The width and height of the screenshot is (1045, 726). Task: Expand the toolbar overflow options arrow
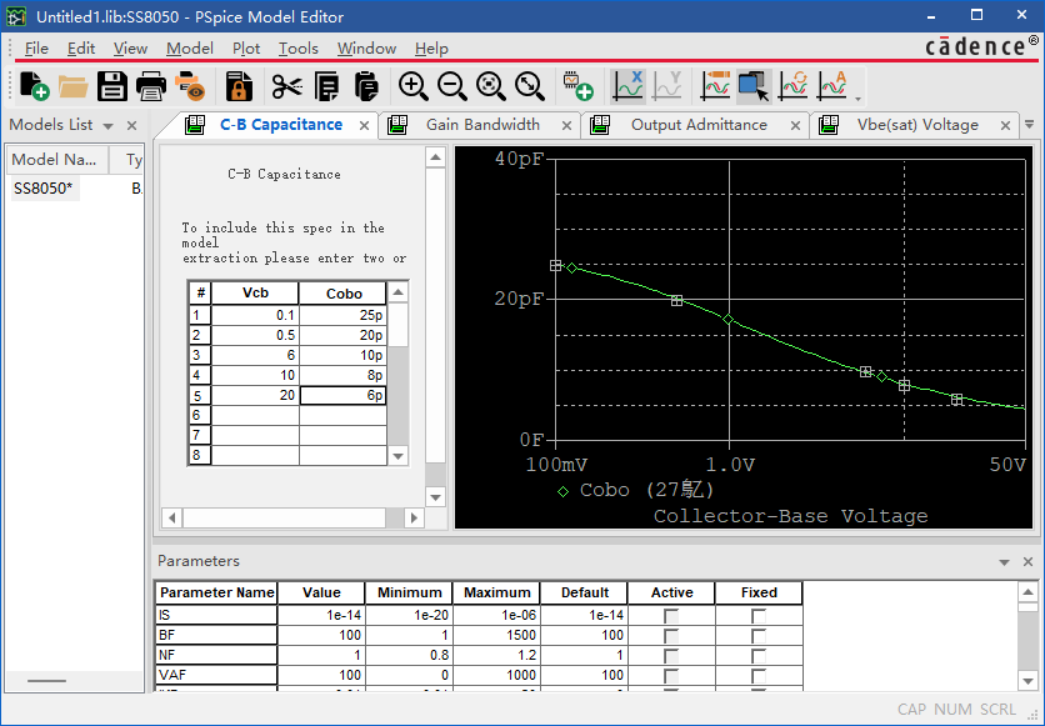(858, 99)
